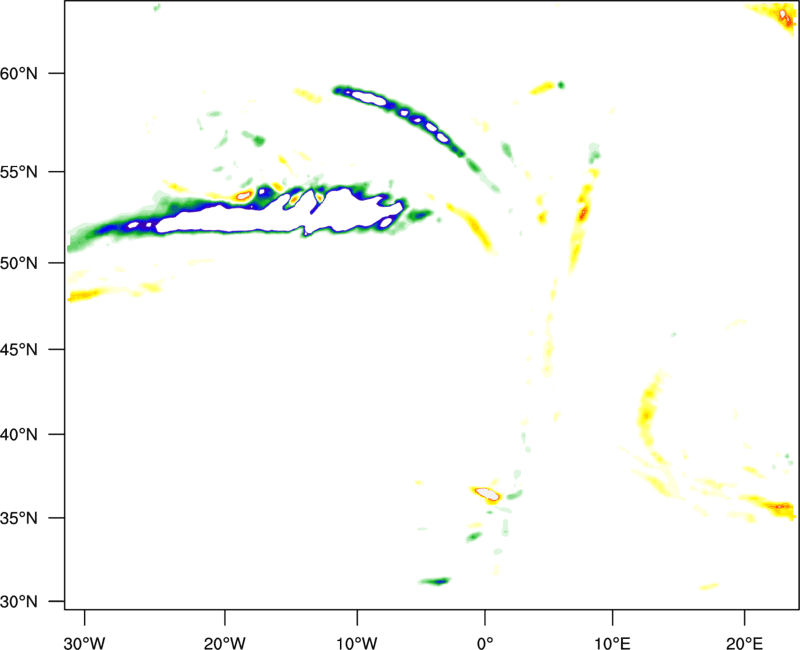Click the 0° longitude label
Viewport: 800px width, 650px height.
click(485, 643)
